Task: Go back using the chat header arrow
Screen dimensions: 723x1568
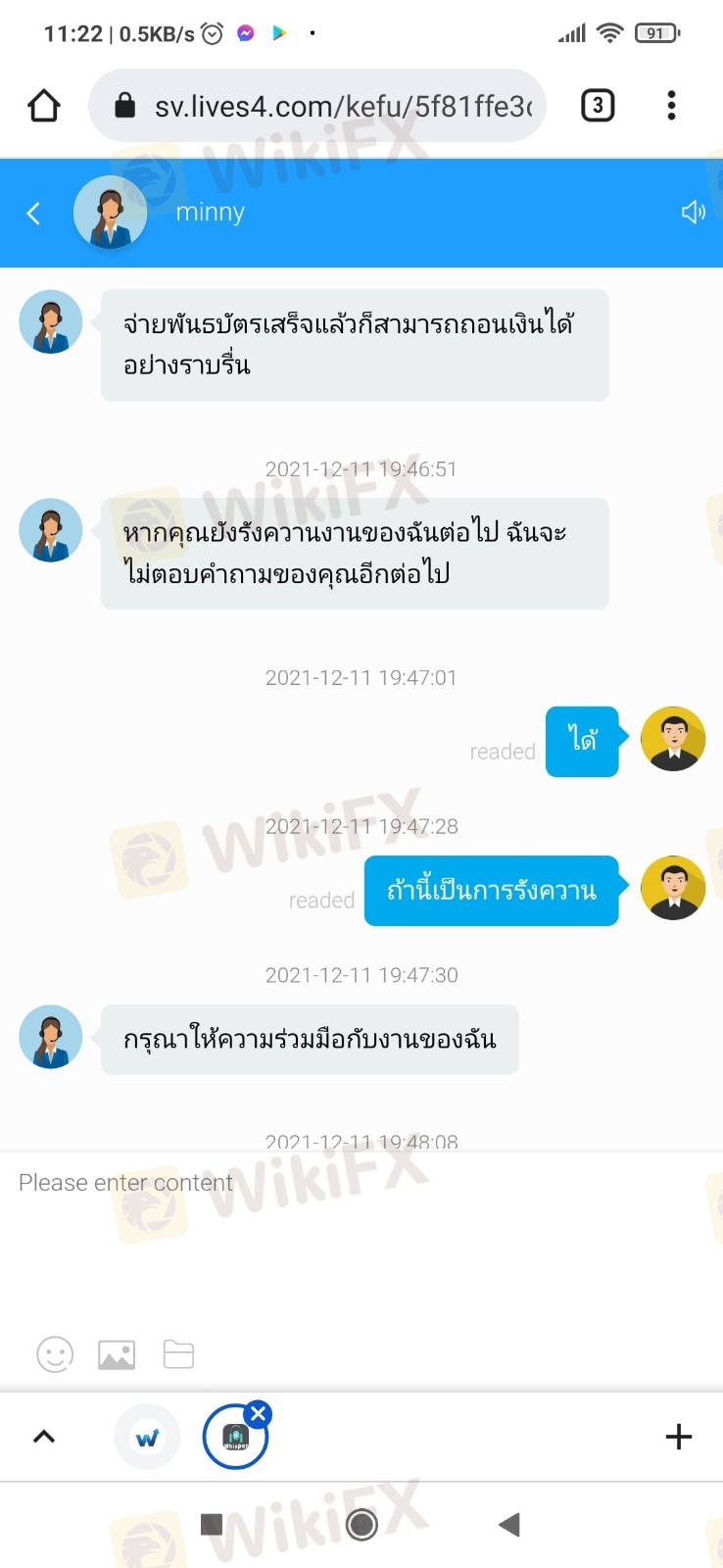Action: point(33,213)
